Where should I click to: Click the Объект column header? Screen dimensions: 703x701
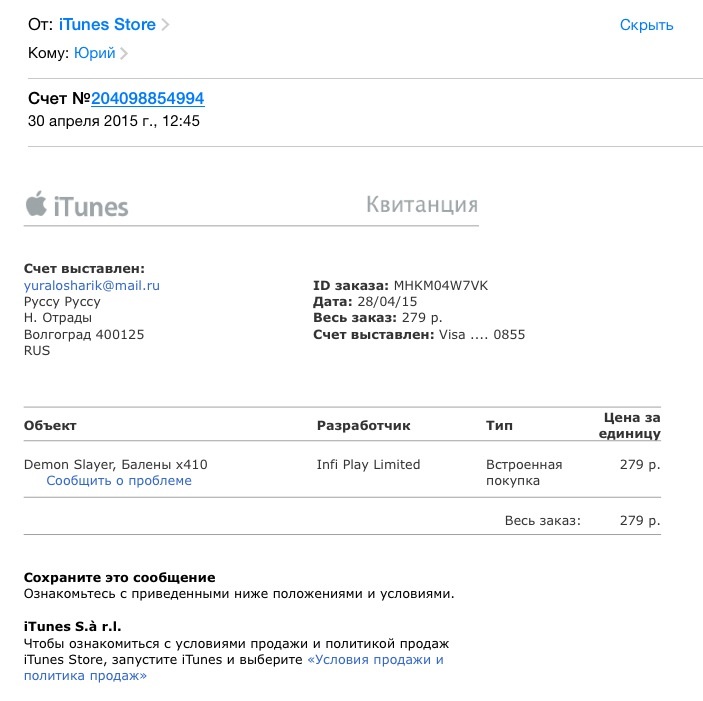[50, 426]
